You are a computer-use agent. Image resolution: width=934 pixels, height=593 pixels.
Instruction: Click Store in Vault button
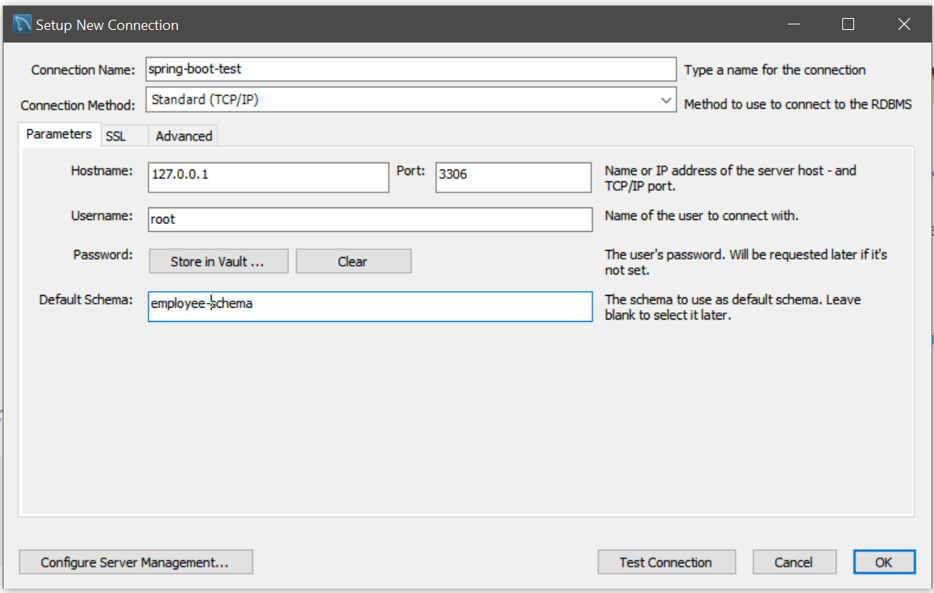[218, 261]
